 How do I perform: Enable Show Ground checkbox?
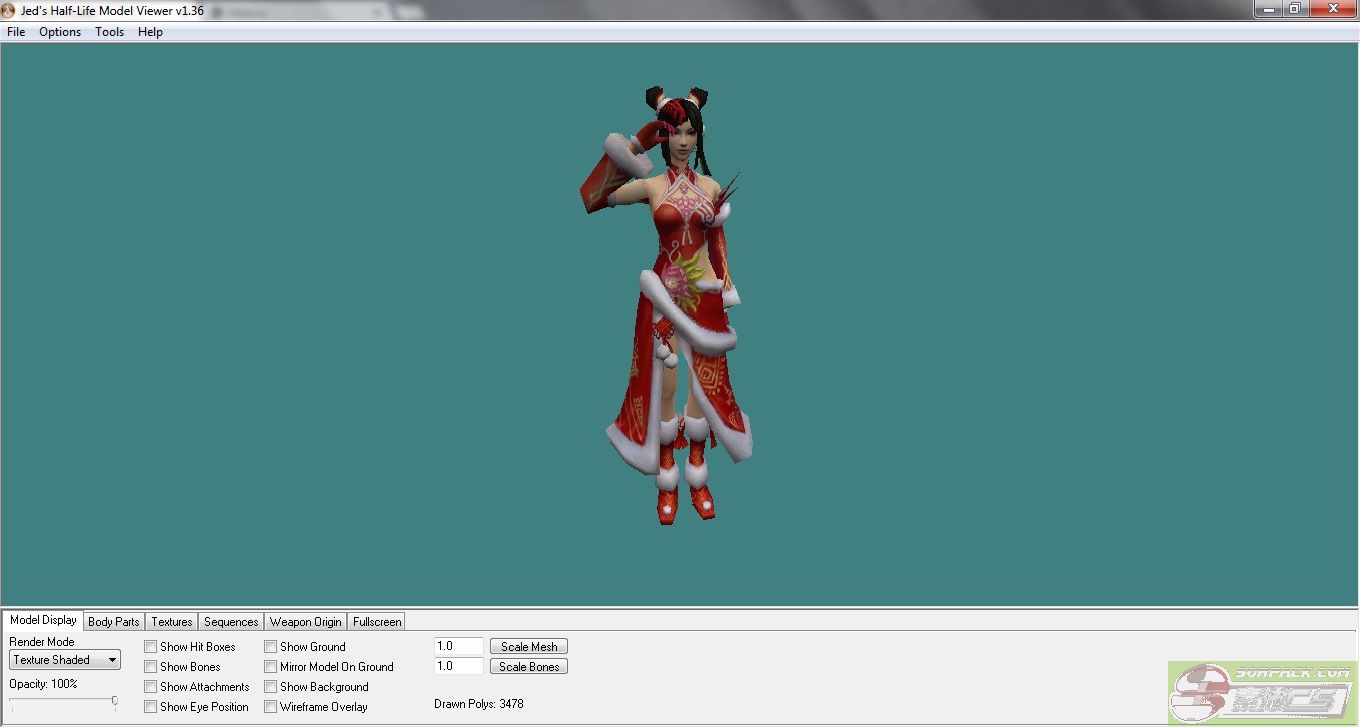tap(271, 647)
